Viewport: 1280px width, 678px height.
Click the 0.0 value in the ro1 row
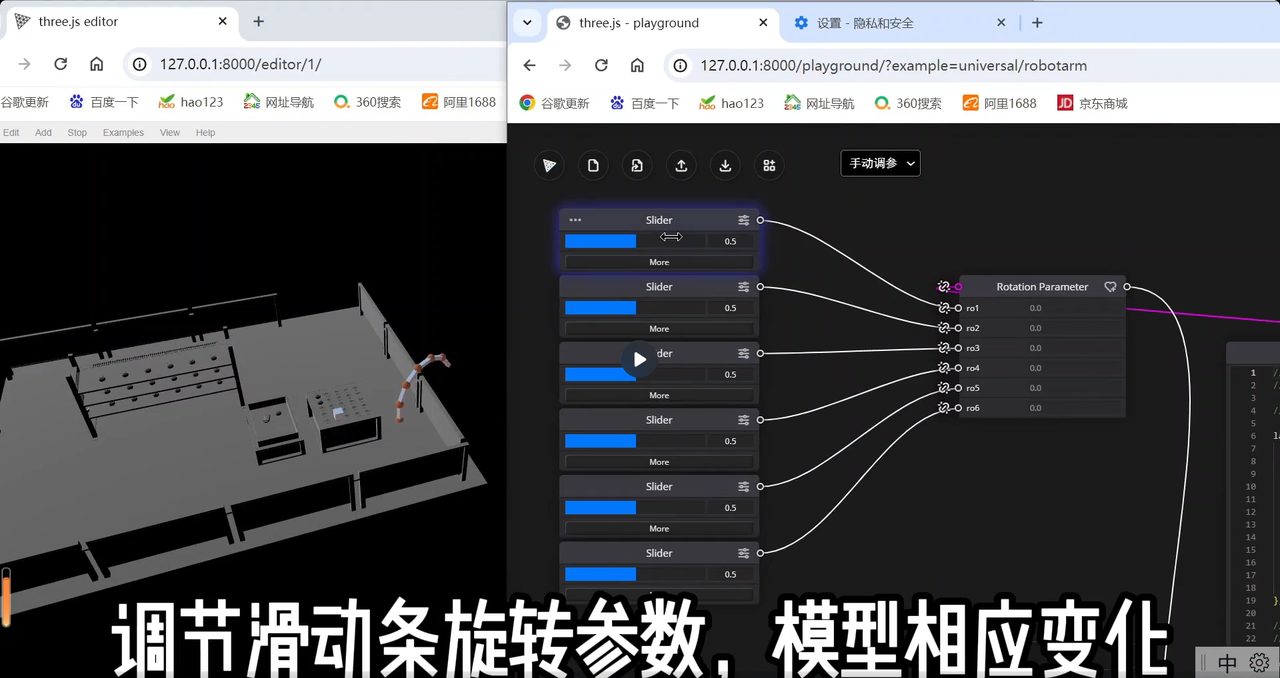[1036, 308]
